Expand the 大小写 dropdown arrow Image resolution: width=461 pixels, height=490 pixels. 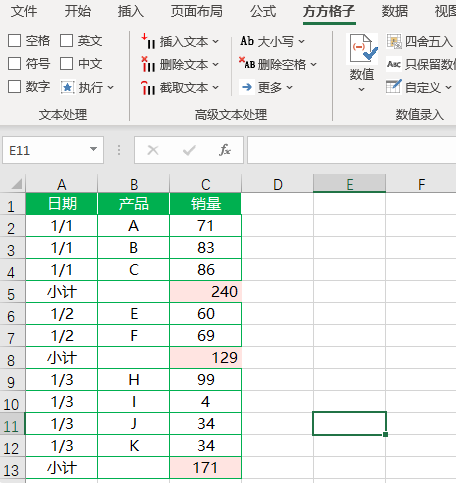(x=301, y=42)
